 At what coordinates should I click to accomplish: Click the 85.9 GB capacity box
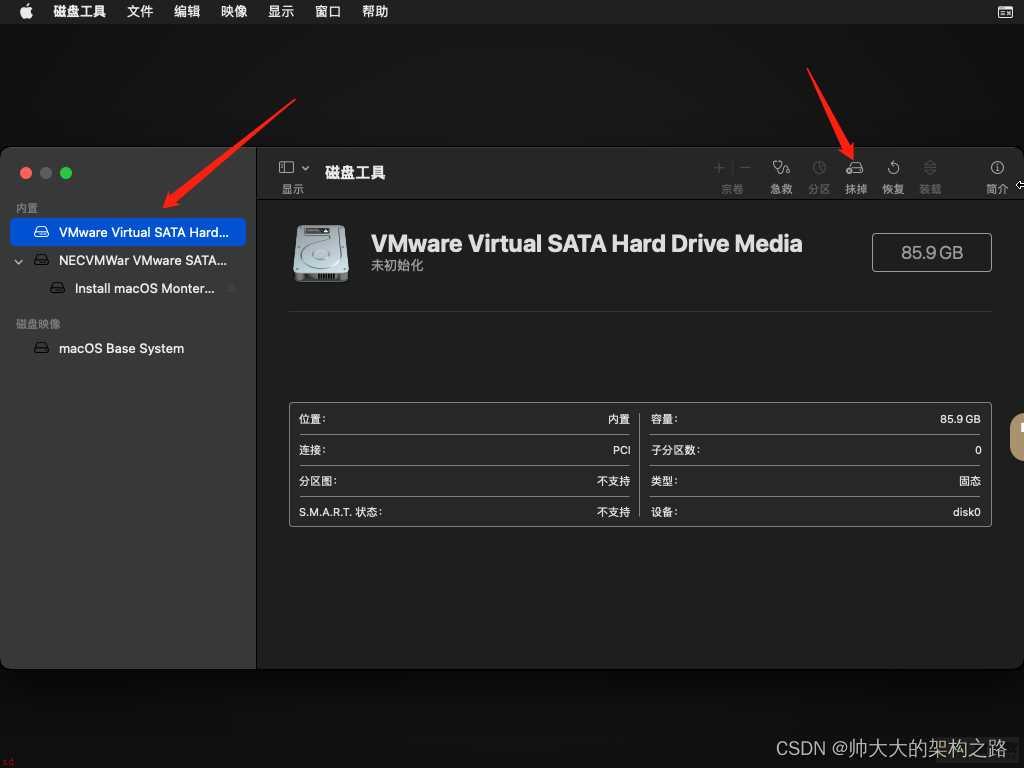pos(932,252)
